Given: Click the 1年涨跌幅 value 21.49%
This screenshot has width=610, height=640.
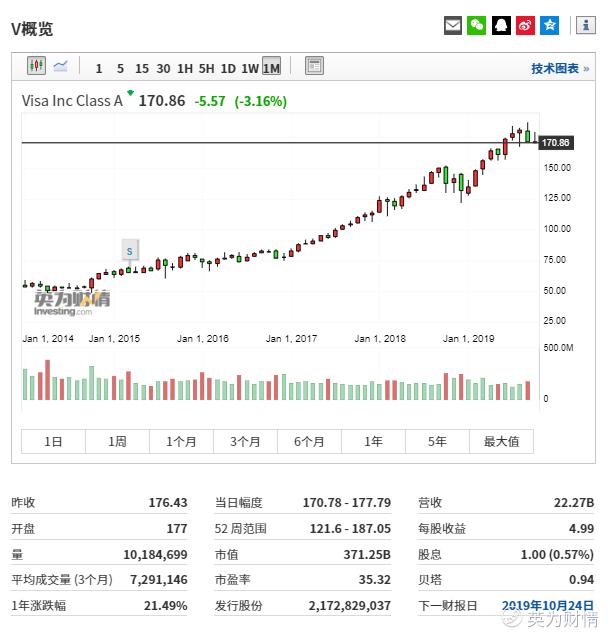Looking at the screenshot, I should pyautogui.click(x=165, y=605).
